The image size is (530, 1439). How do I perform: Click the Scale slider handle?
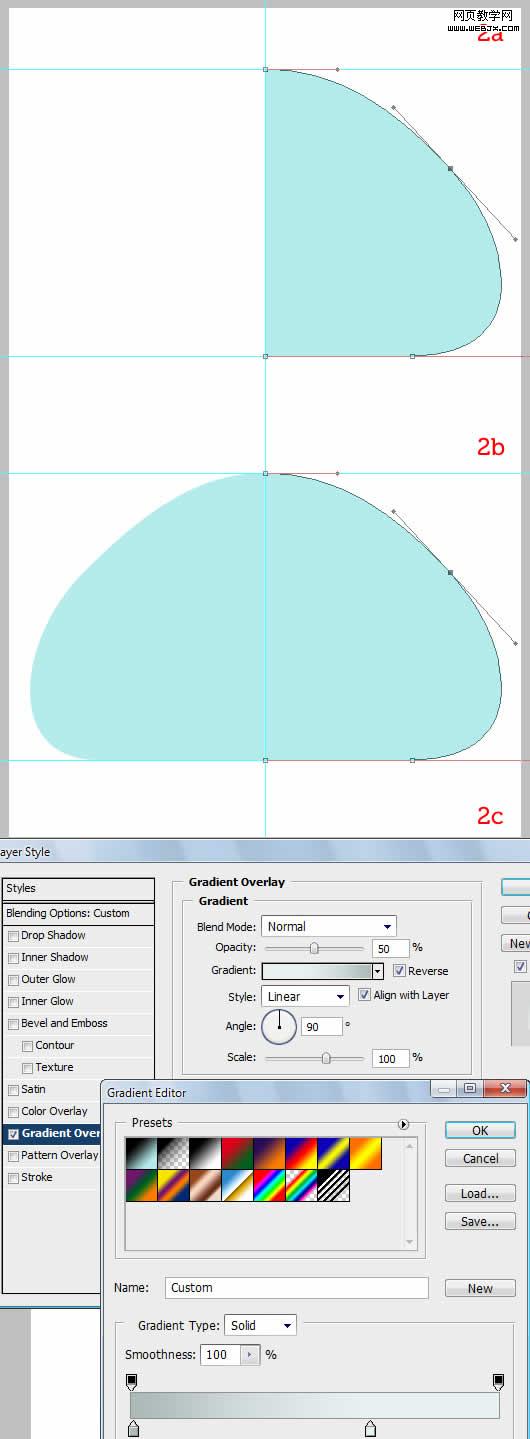(326, 1058)
